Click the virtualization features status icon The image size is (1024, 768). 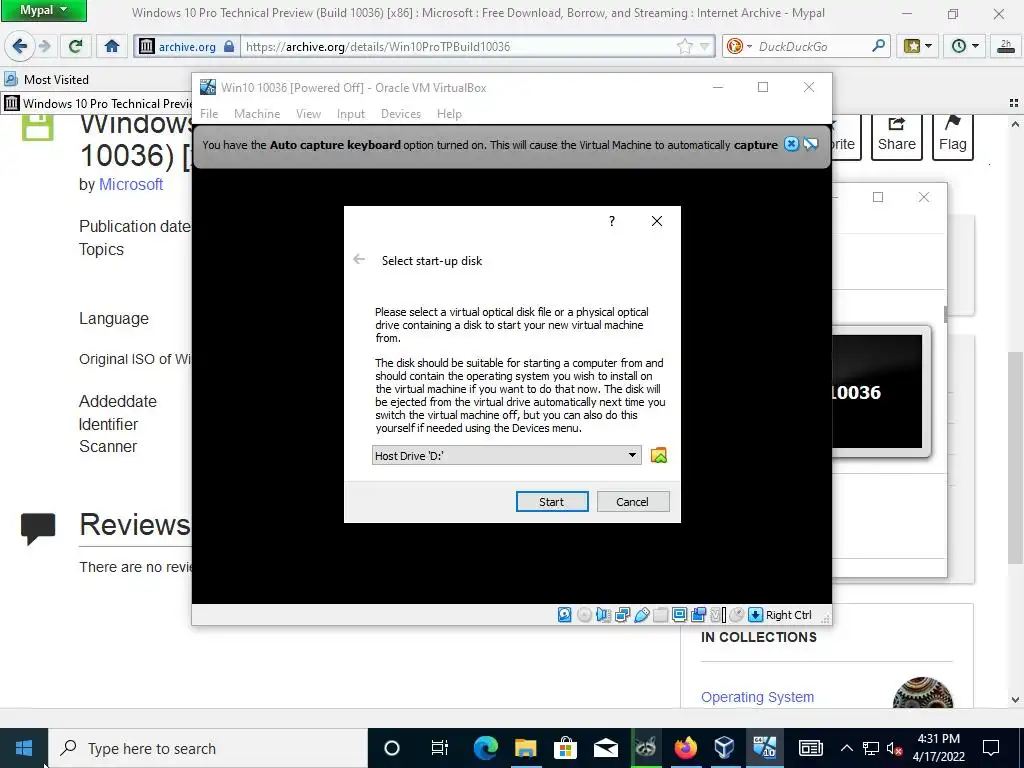pos(718,615)
